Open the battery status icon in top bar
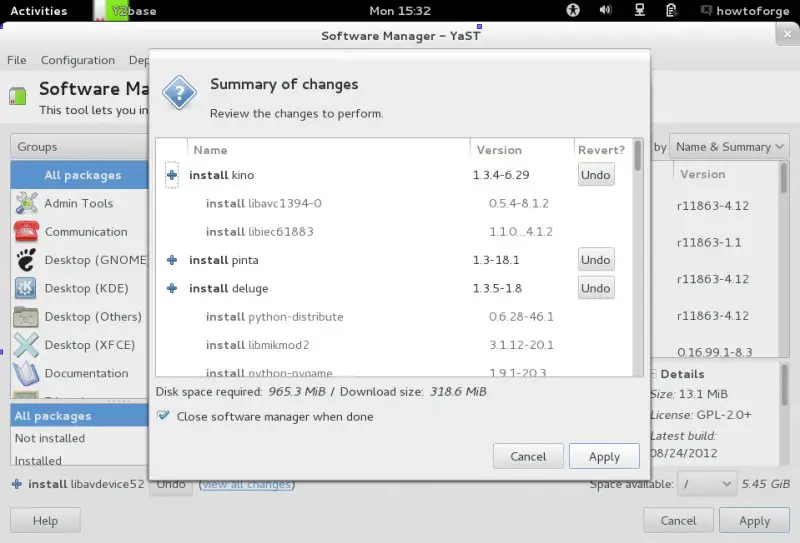 pos(671,10)
